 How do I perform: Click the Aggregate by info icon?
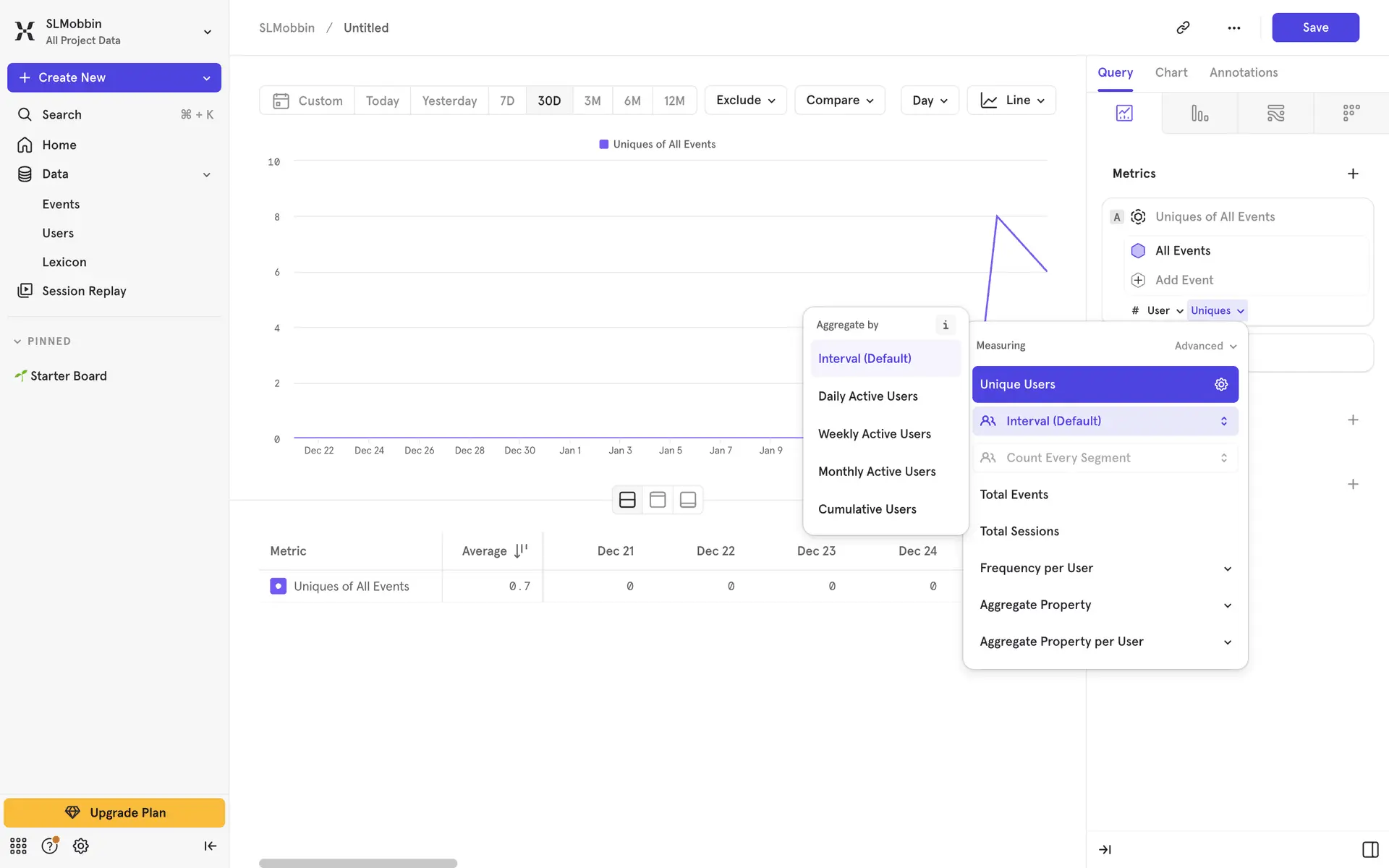tap(945, 325)
